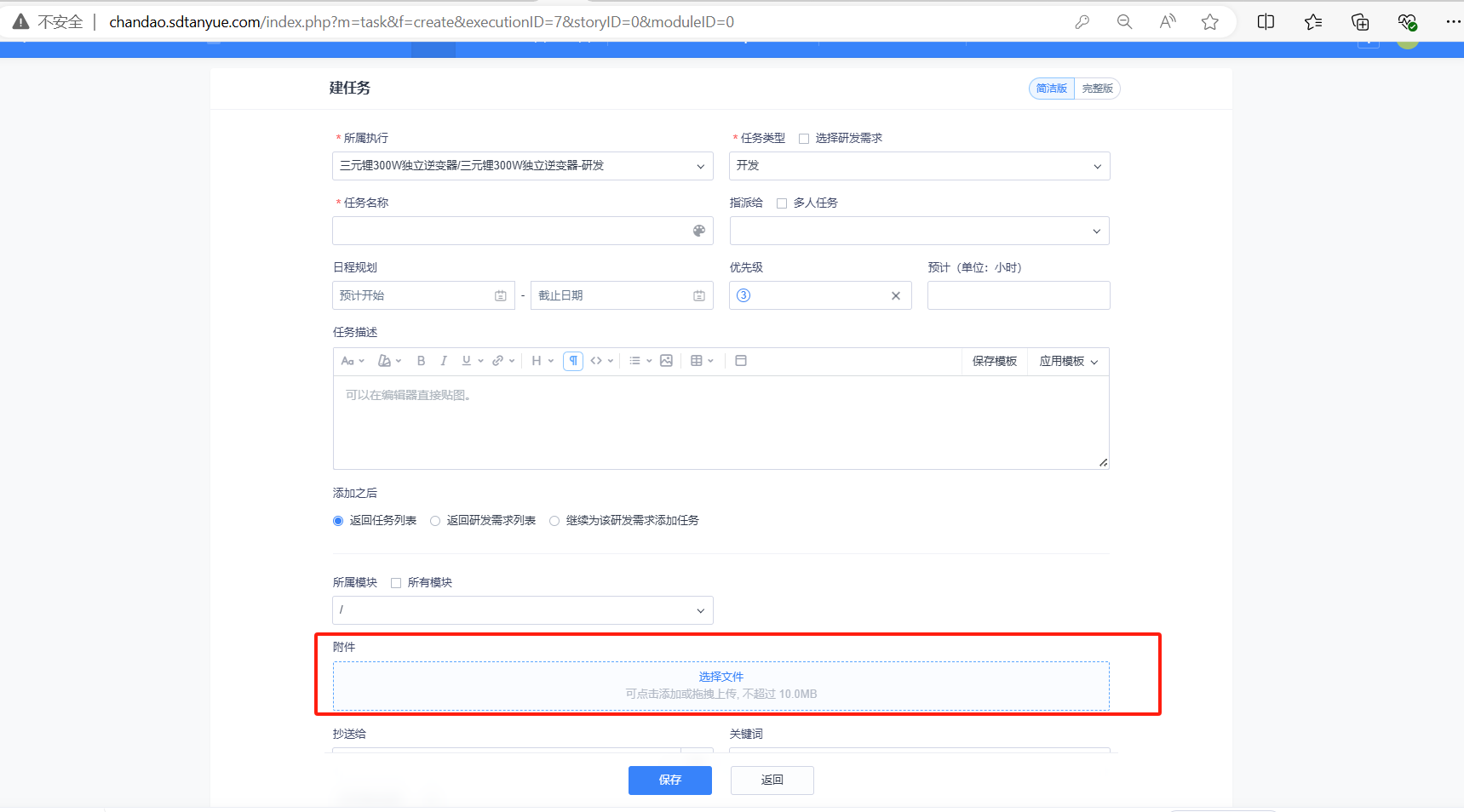Clear the selected priority value
Viewport: 1464px width, 812px height.
coord(896,295)
